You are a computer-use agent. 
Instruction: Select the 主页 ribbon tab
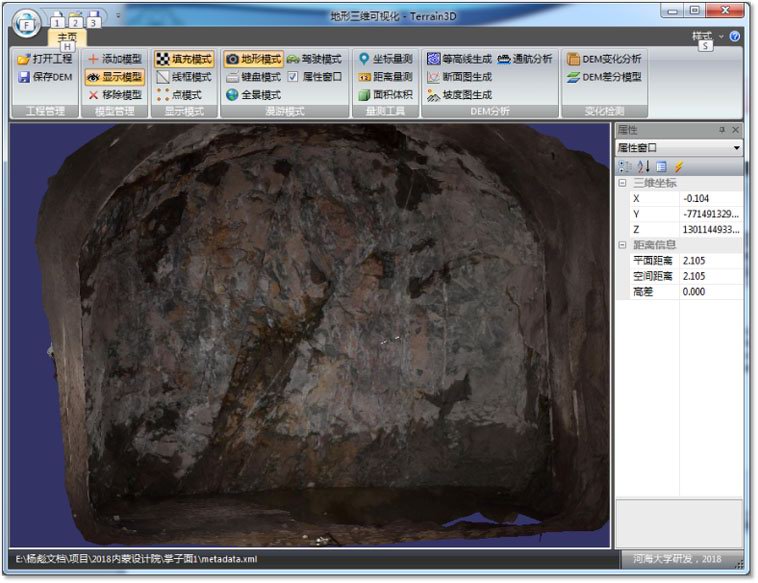(x=67, y=37)
